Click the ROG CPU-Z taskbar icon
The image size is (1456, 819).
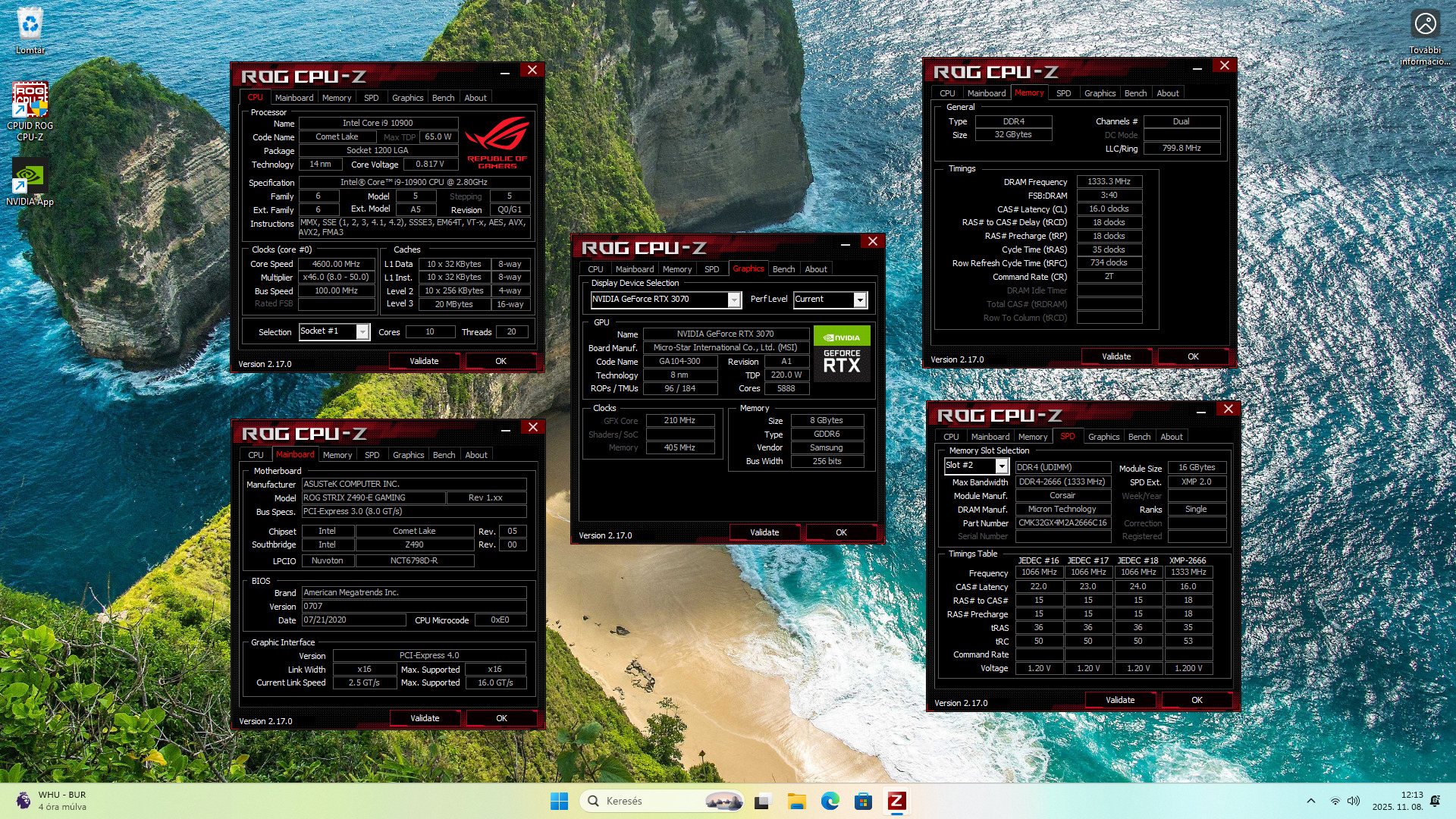point(896,801)
